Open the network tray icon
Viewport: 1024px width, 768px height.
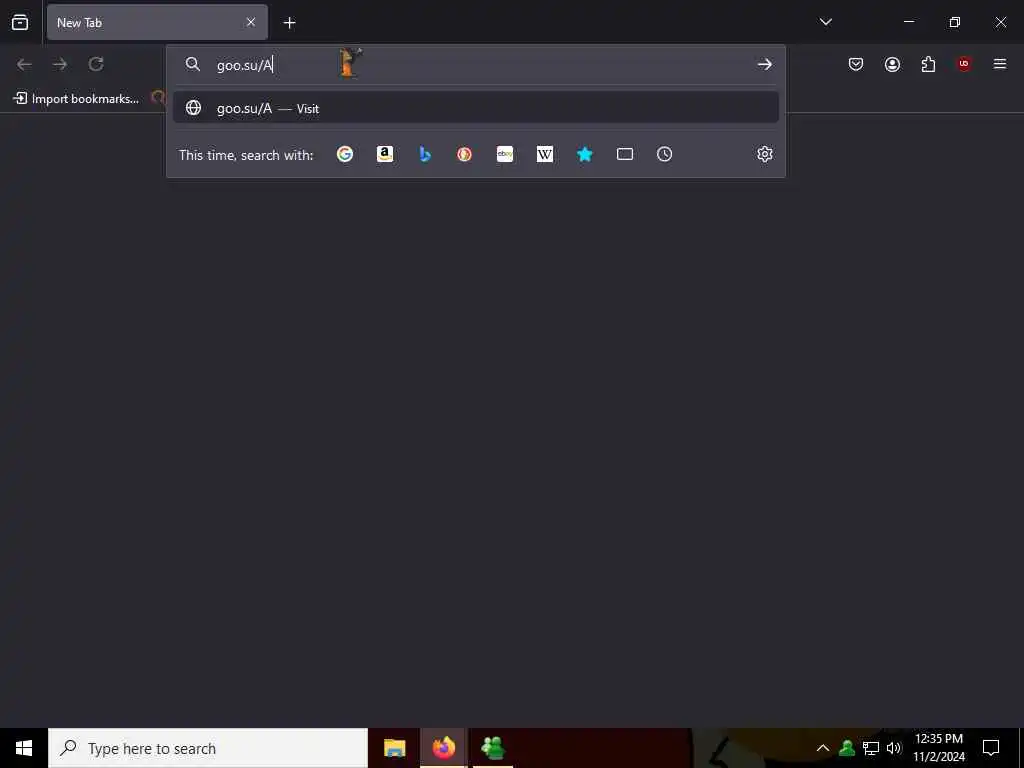pos(871,748)
